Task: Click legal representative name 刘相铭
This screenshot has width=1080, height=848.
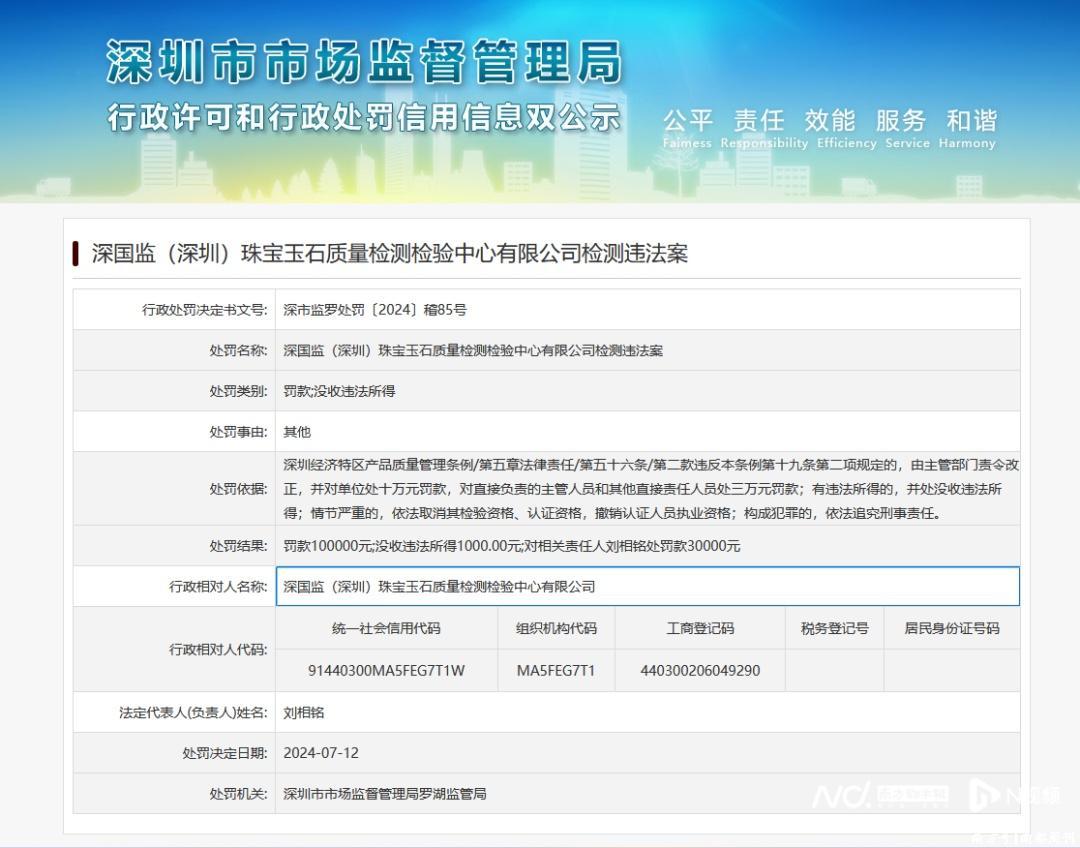Action: point(304,713)
